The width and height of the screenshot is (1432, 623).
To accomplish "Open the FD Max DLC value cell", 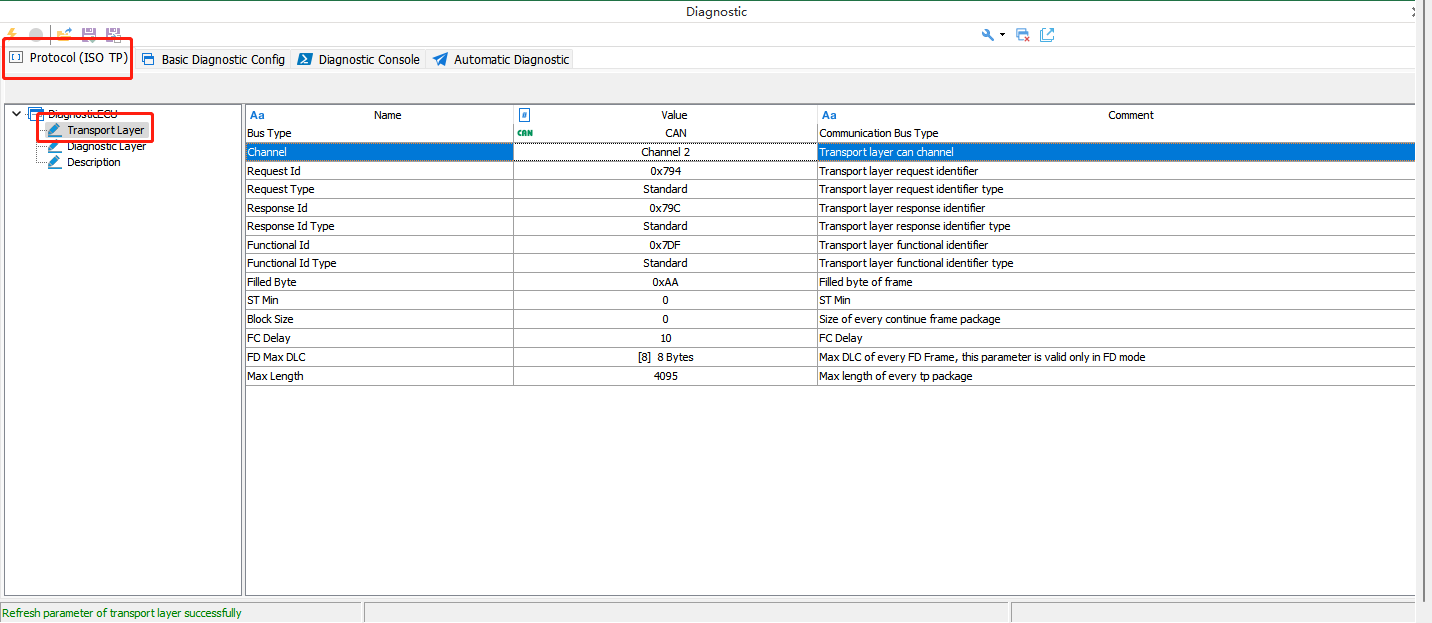I will point(665,357).
